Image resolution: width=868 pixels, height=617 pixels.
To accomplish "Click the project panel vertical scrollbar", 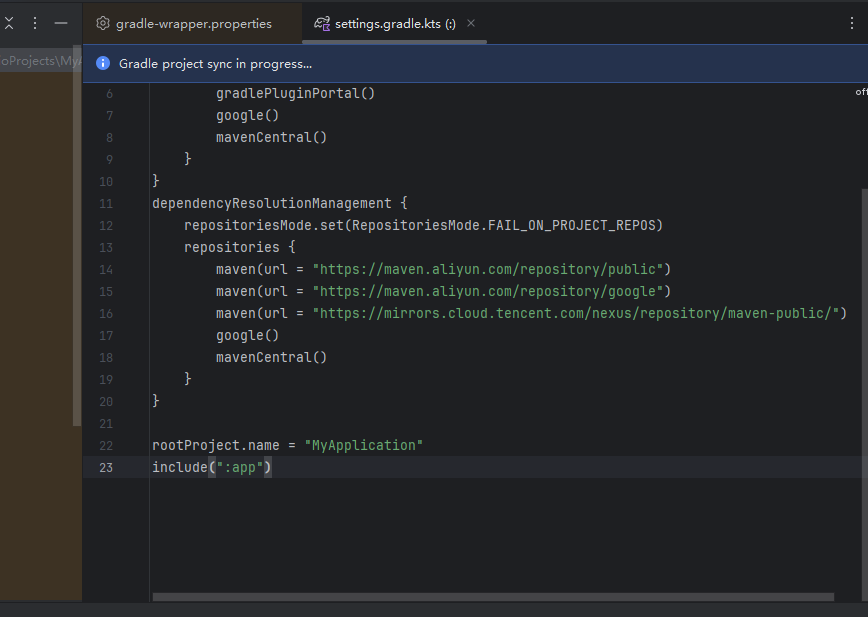I will pos(77,235).
